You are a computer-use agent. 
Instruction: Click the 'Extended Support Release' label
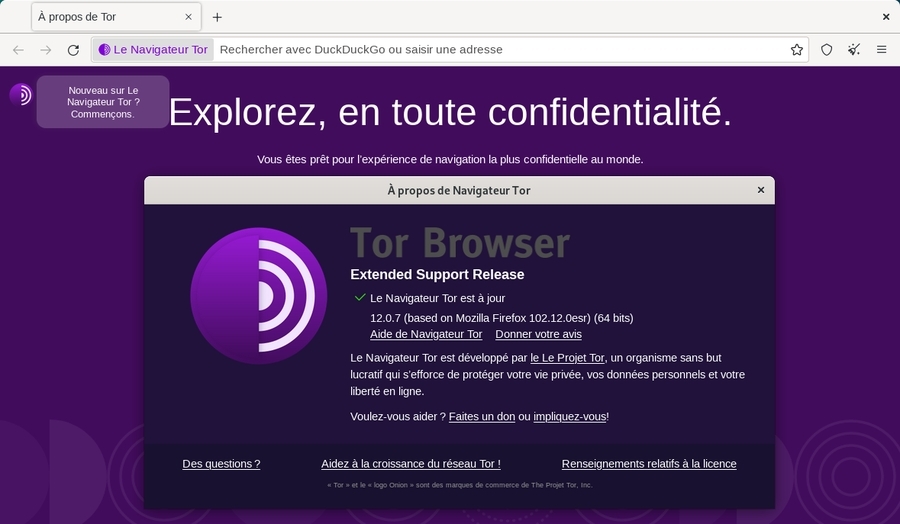pyautogui.click(x=437, y=274)
